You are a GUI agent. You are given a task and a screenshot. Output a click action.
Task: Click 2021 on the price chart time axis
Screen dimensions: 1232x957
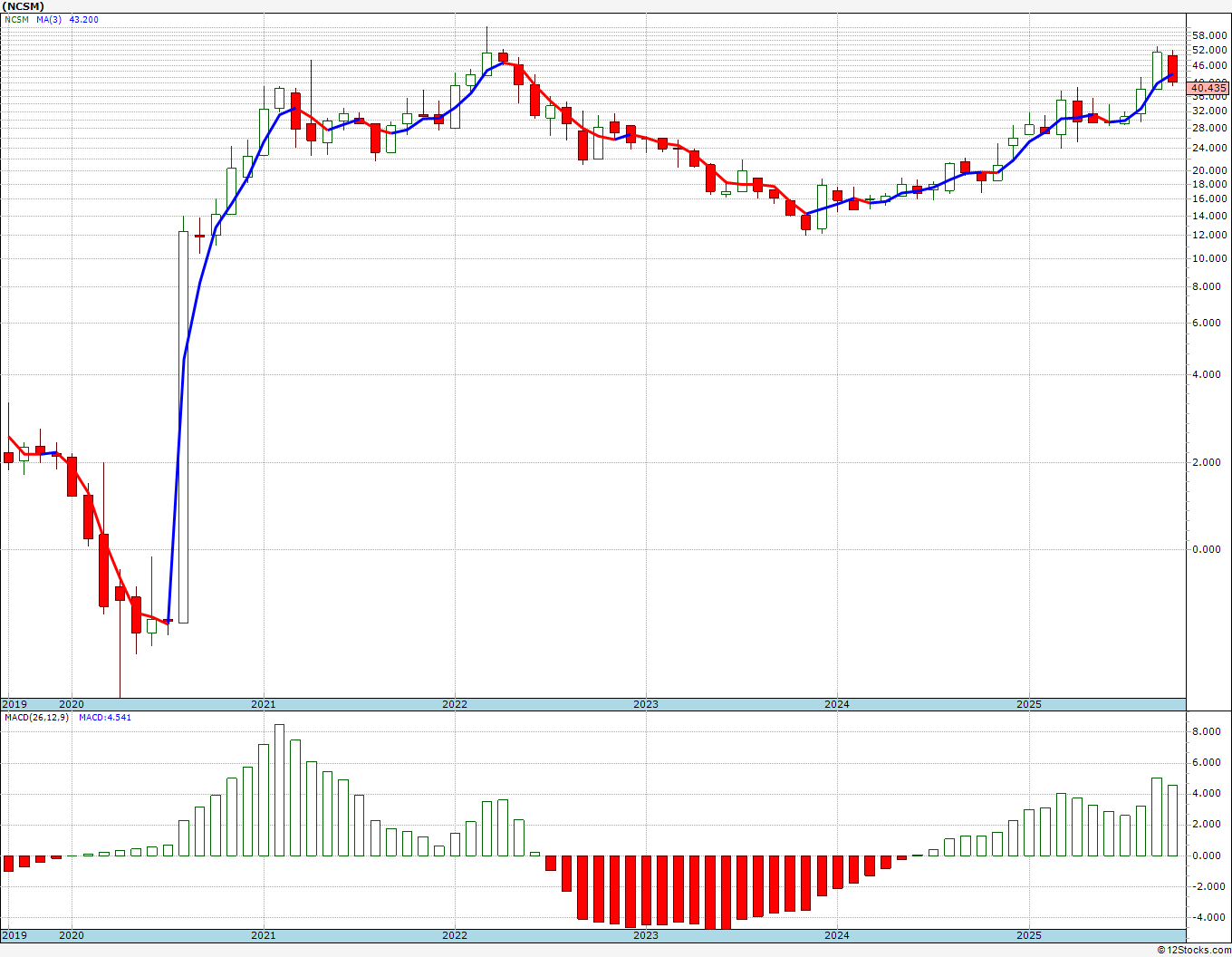[264, 704]
